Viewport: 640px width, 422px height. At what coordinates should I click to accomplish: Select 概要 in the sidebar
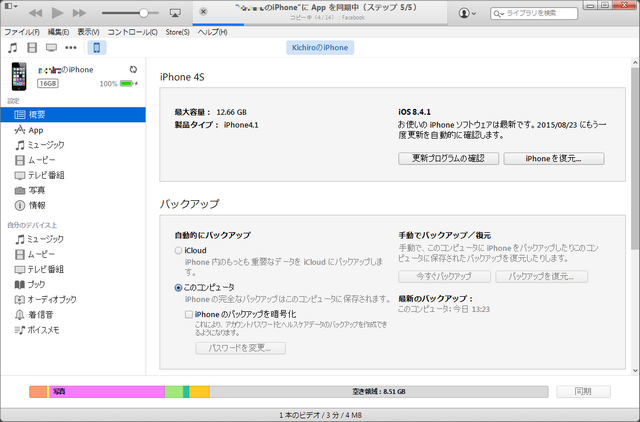click(73, 115)
